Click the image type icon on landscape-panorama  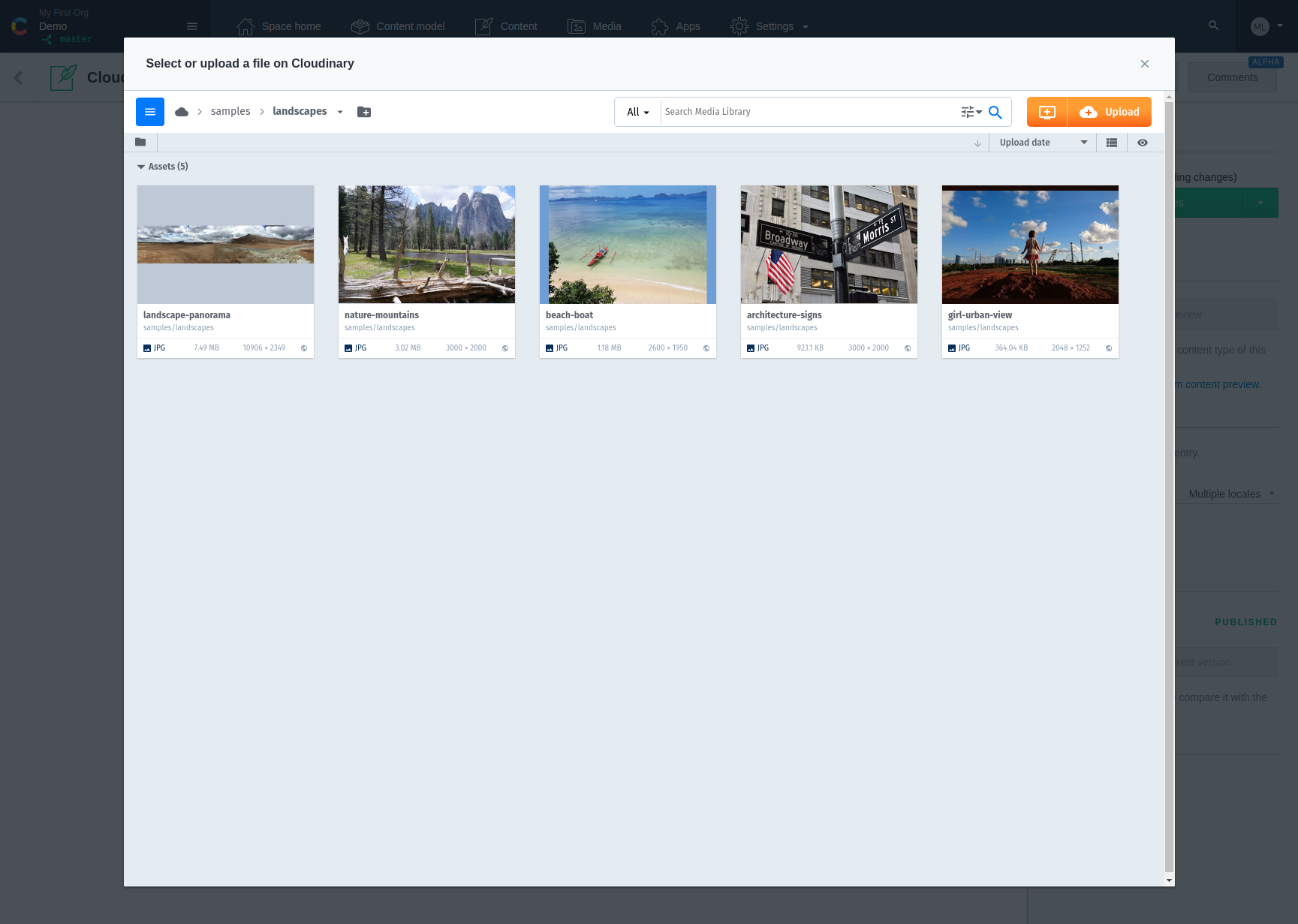pyautogui.click(x=147, y=348)
